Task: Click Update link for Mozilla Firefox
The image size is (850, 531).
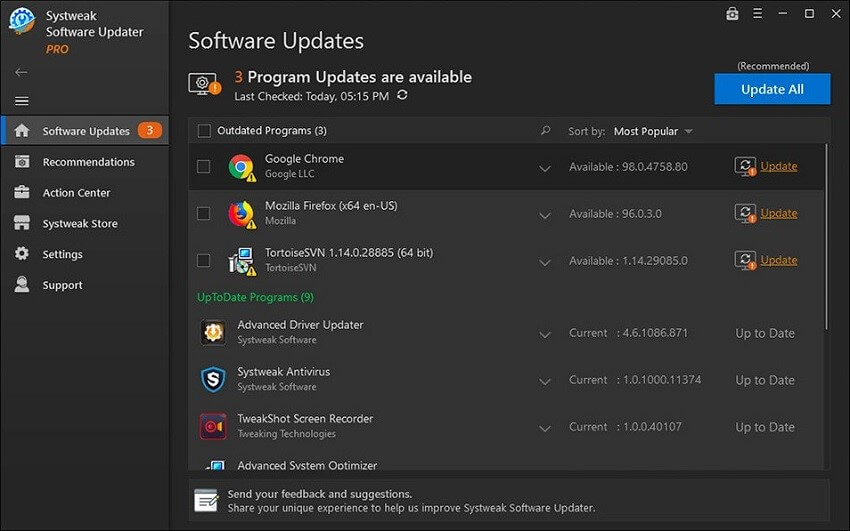Action: click(778, 213)
